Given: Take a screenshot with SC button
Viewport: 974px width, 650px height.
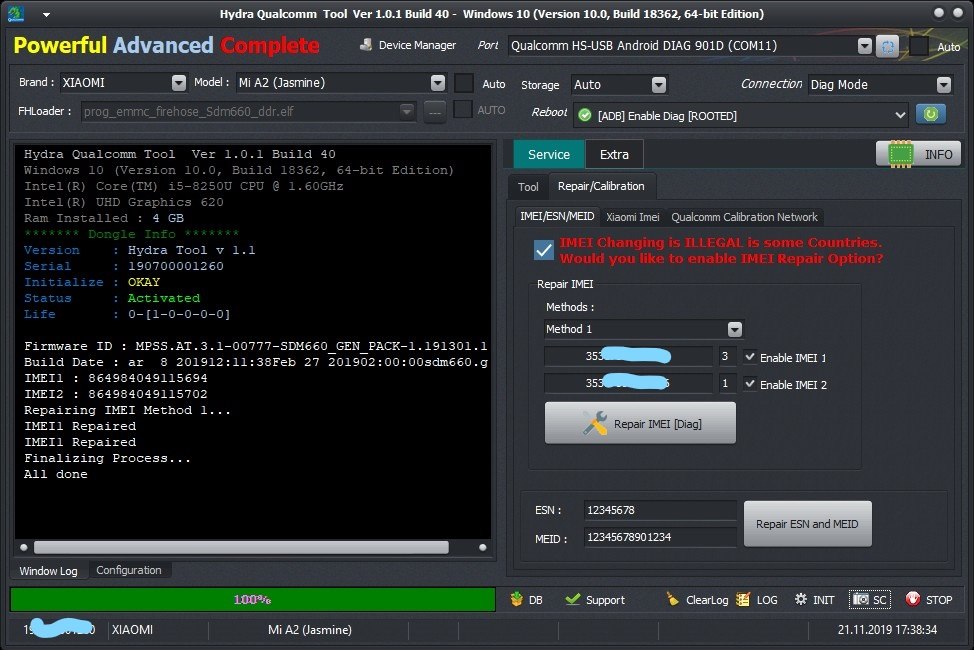Looking at the screenshot, I should [869, 600].
